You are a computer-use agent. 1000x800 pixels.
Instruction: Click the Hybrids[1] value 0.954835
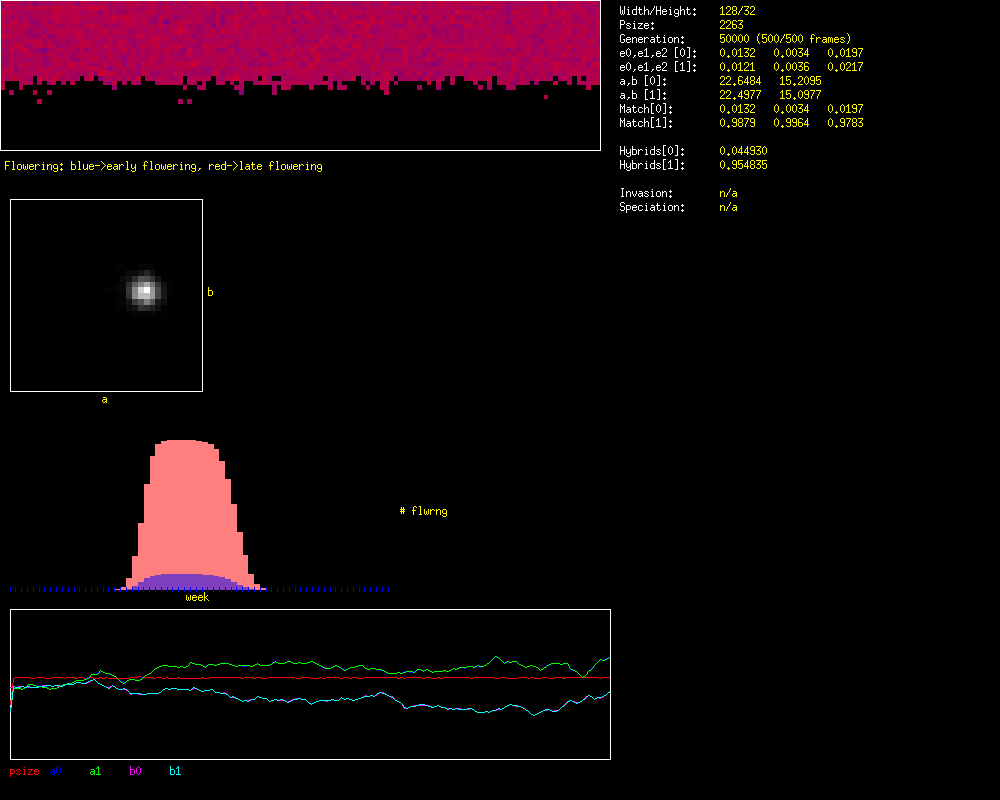pyautogui.click(x=743, y=165)
